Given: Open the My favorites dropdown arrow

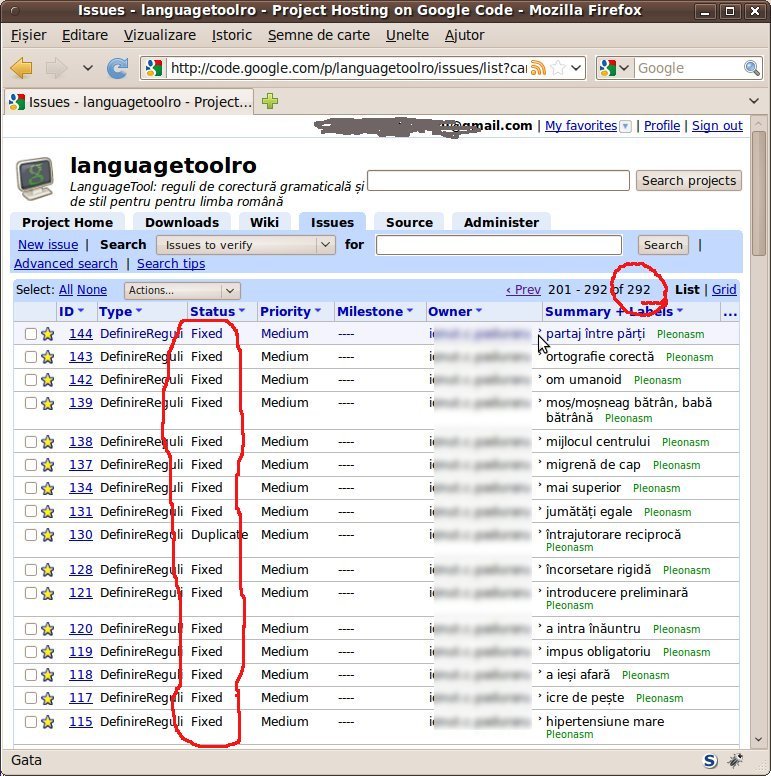Looking at the screenshot, I should [626, 126].
